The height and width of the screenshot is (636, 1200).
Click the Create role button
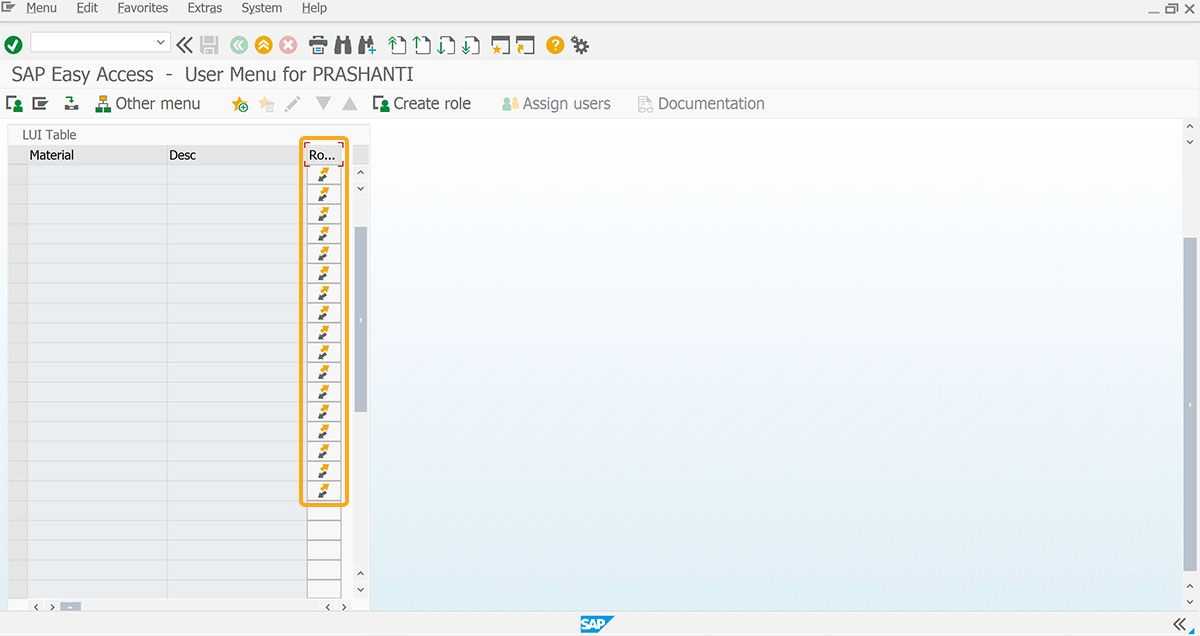(421, 103)
